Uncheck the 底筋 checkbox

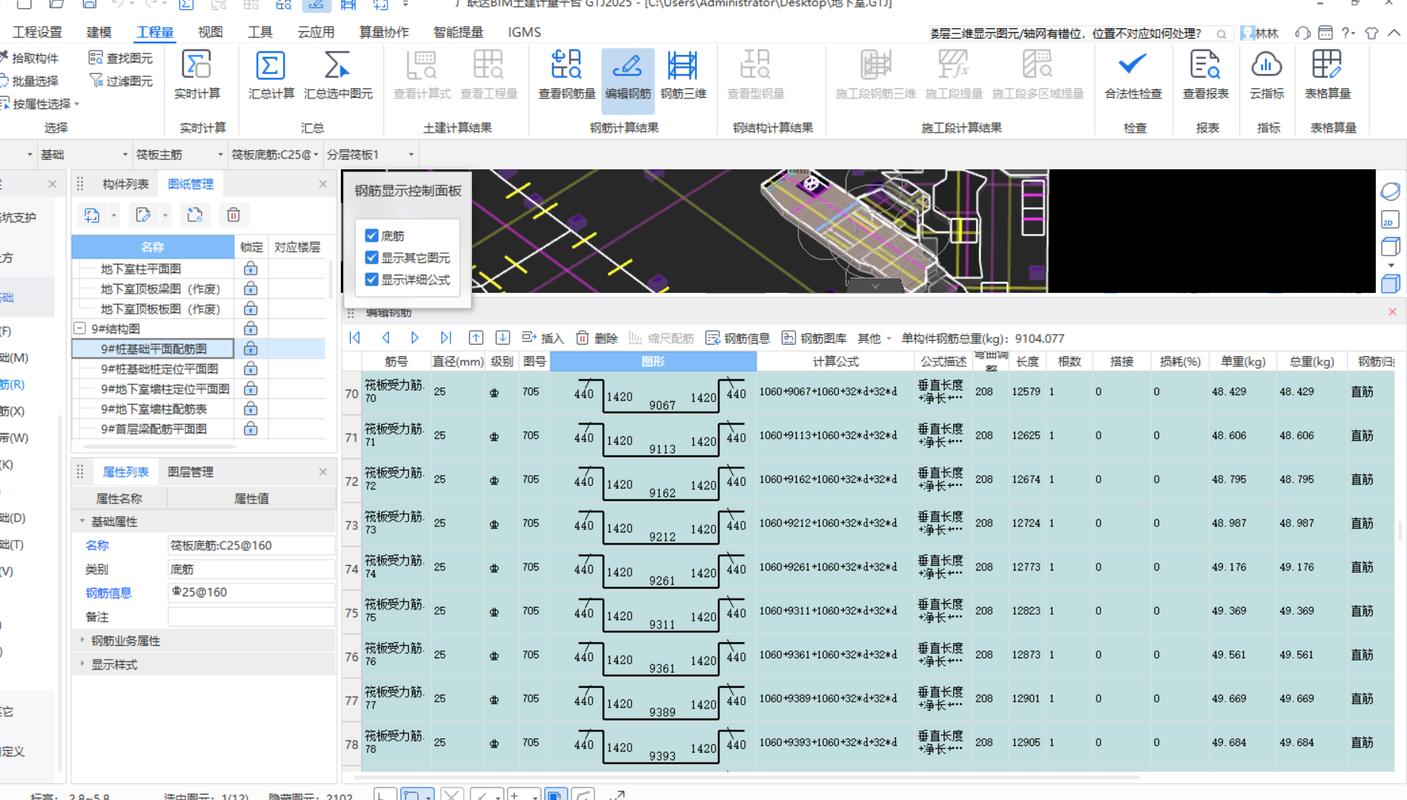tap(372, 236)
